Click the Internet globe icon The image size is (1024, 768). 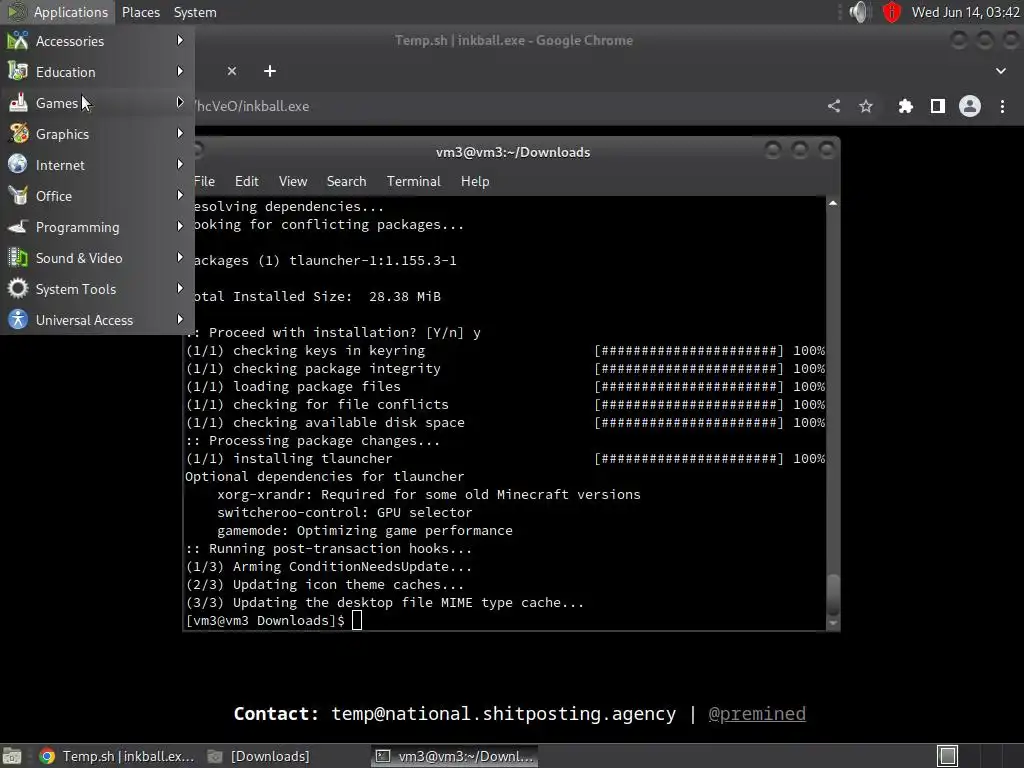[18, 165]
